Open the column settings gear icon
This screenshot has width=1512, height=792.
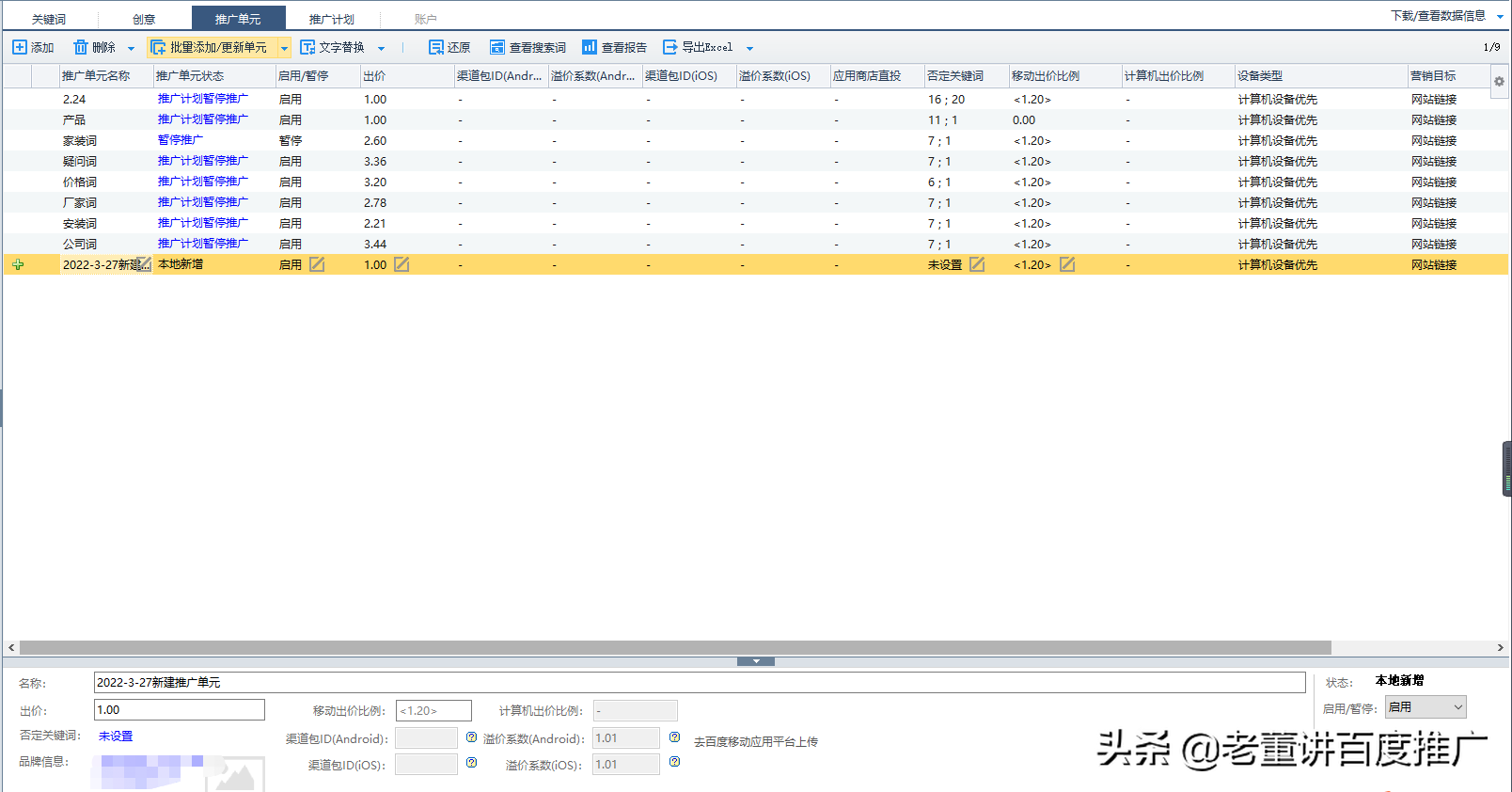point(1499,82)
